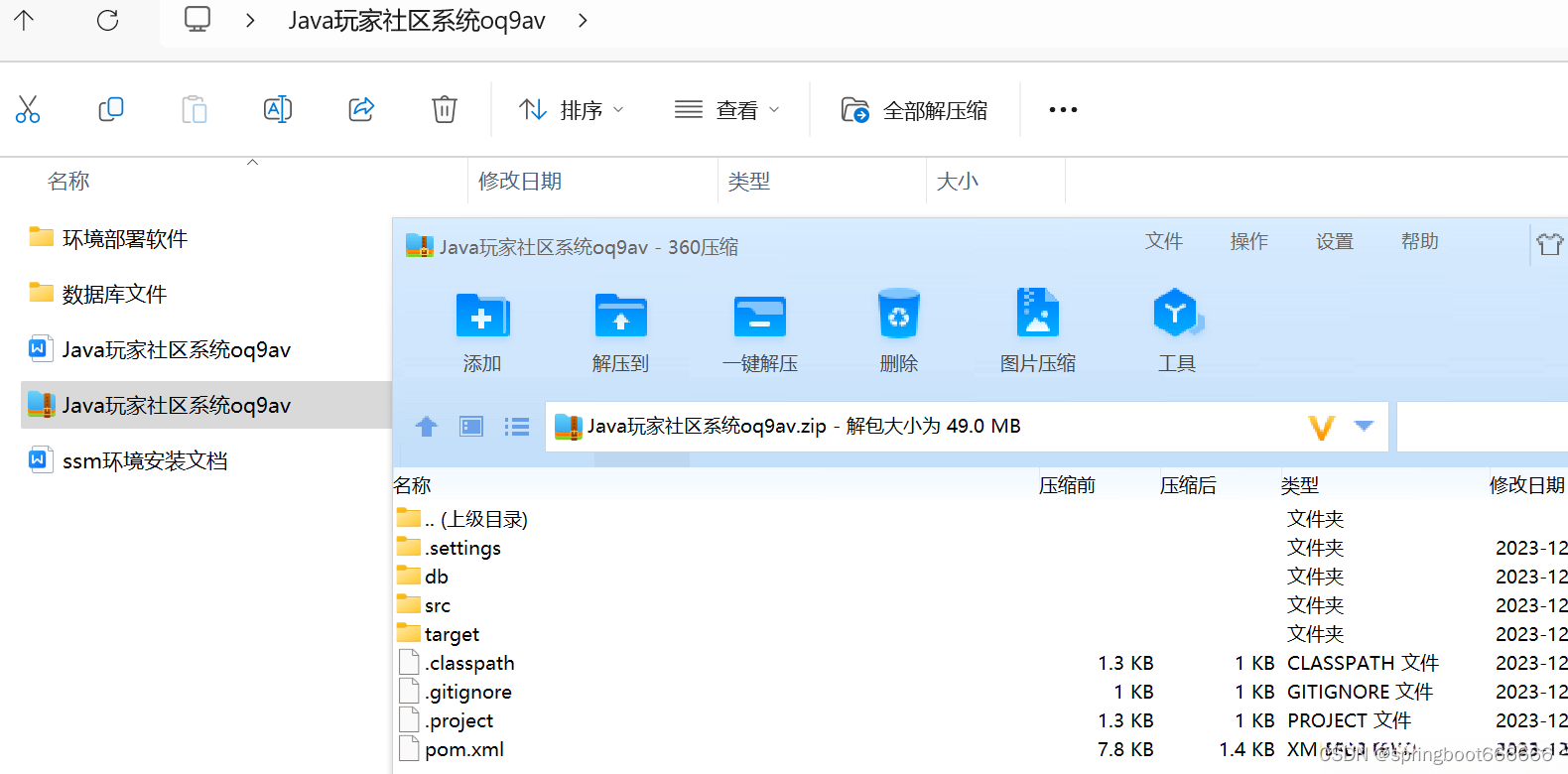The height and width of the screenshot is (774, 1568).
Task: Click the Share icon in Explorer toolbar
Action: pyautogui.click(x=361, y=109)
